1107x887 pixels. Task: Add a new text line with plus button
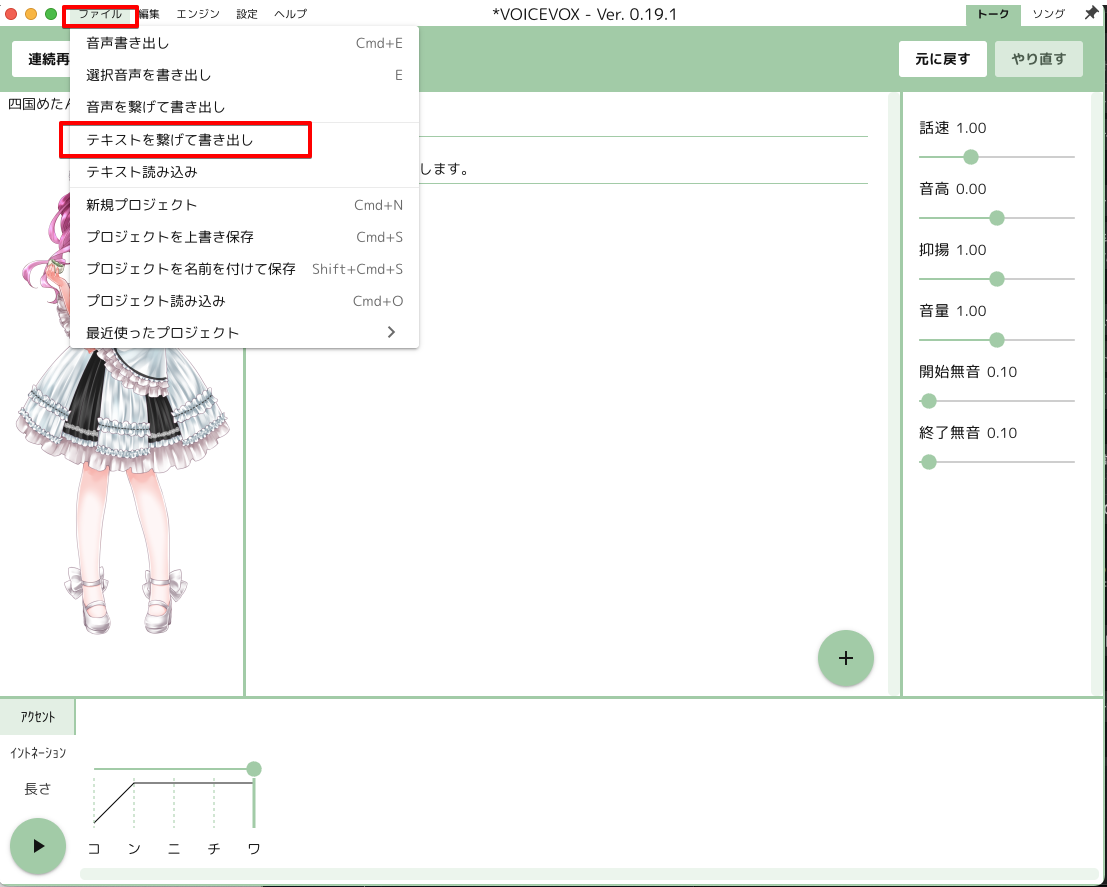(845, 658)
